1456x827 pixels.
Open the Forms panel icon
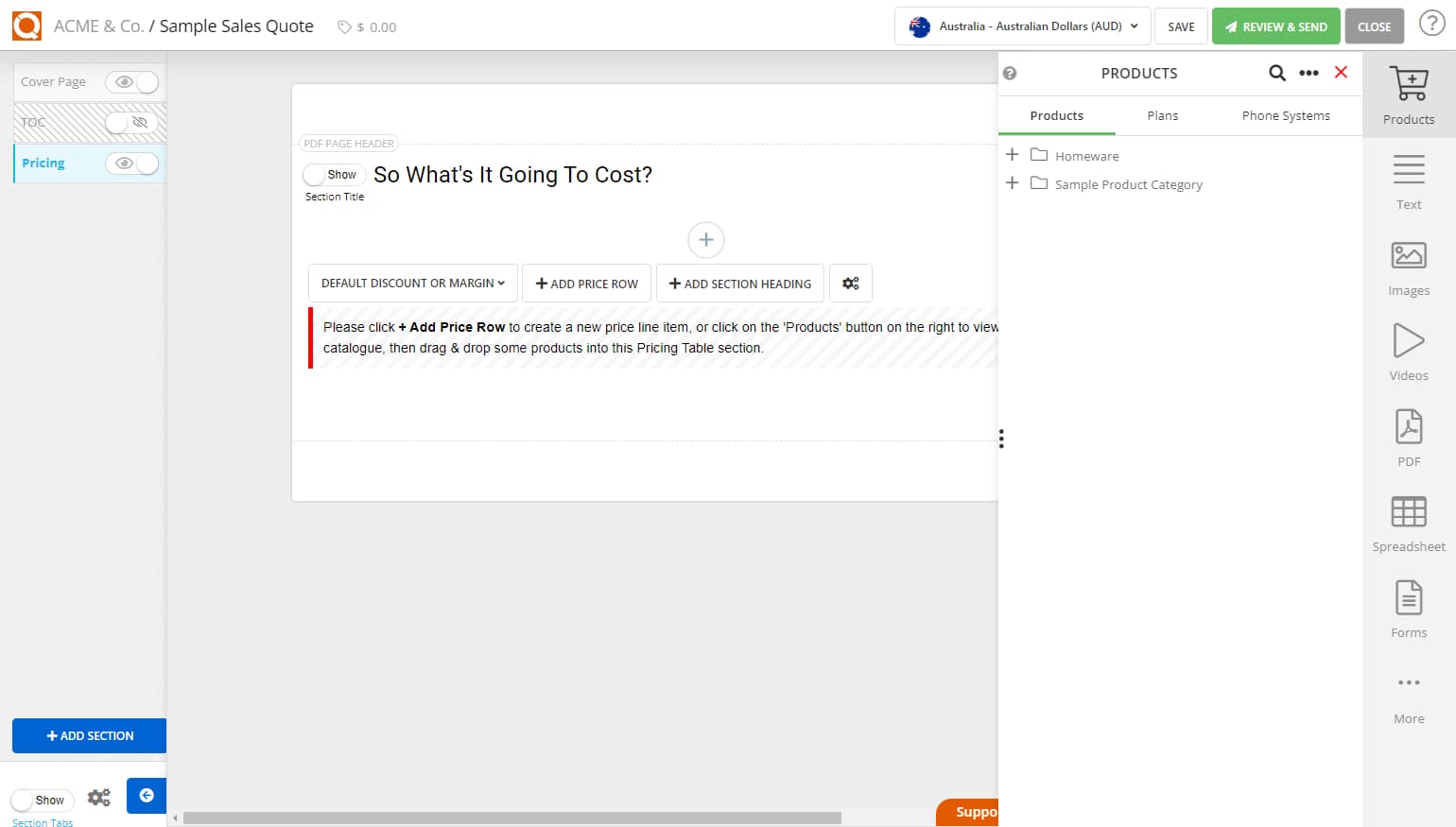1408,602
